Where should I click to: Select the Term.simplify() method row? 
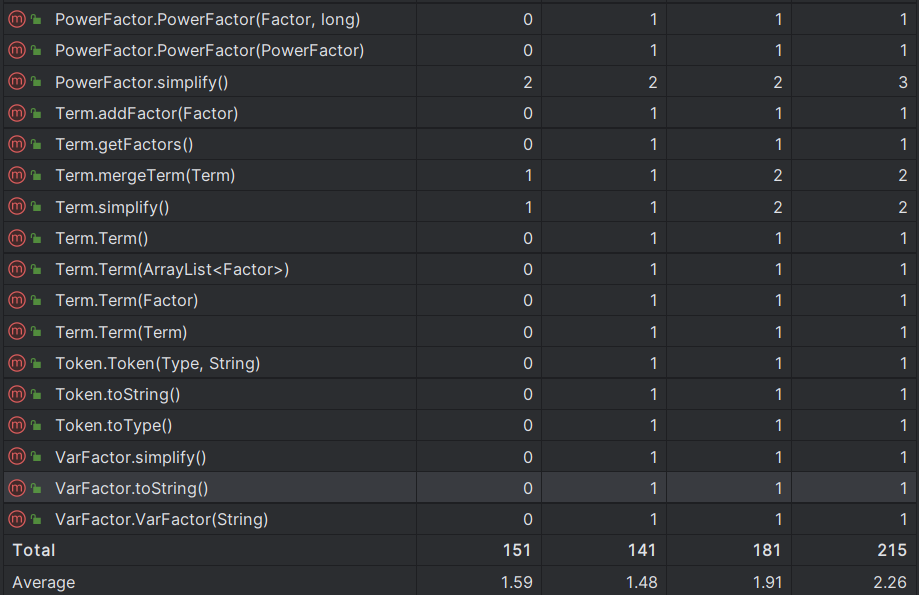click(x=460, y=207)
